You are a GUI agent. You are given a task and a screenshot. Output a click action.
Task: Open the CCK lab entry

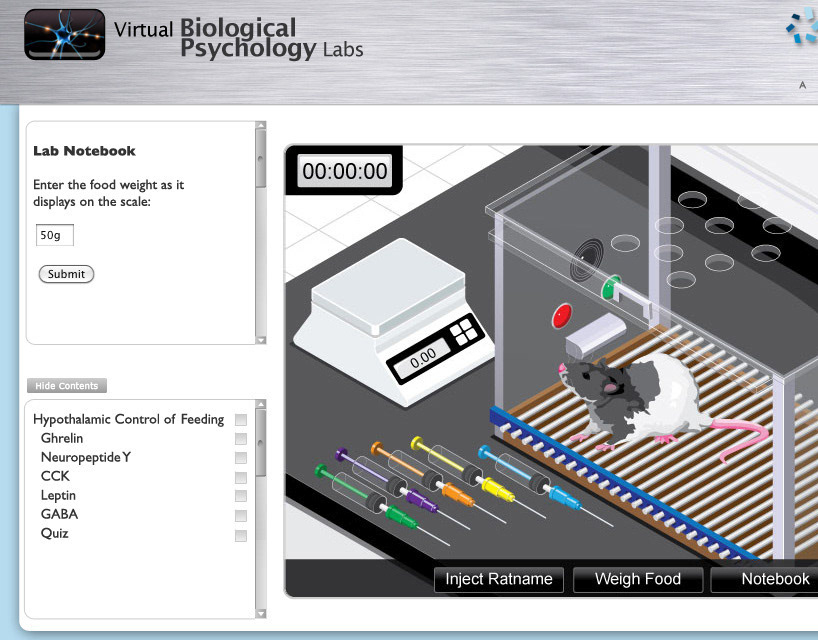tap(55, 476)
